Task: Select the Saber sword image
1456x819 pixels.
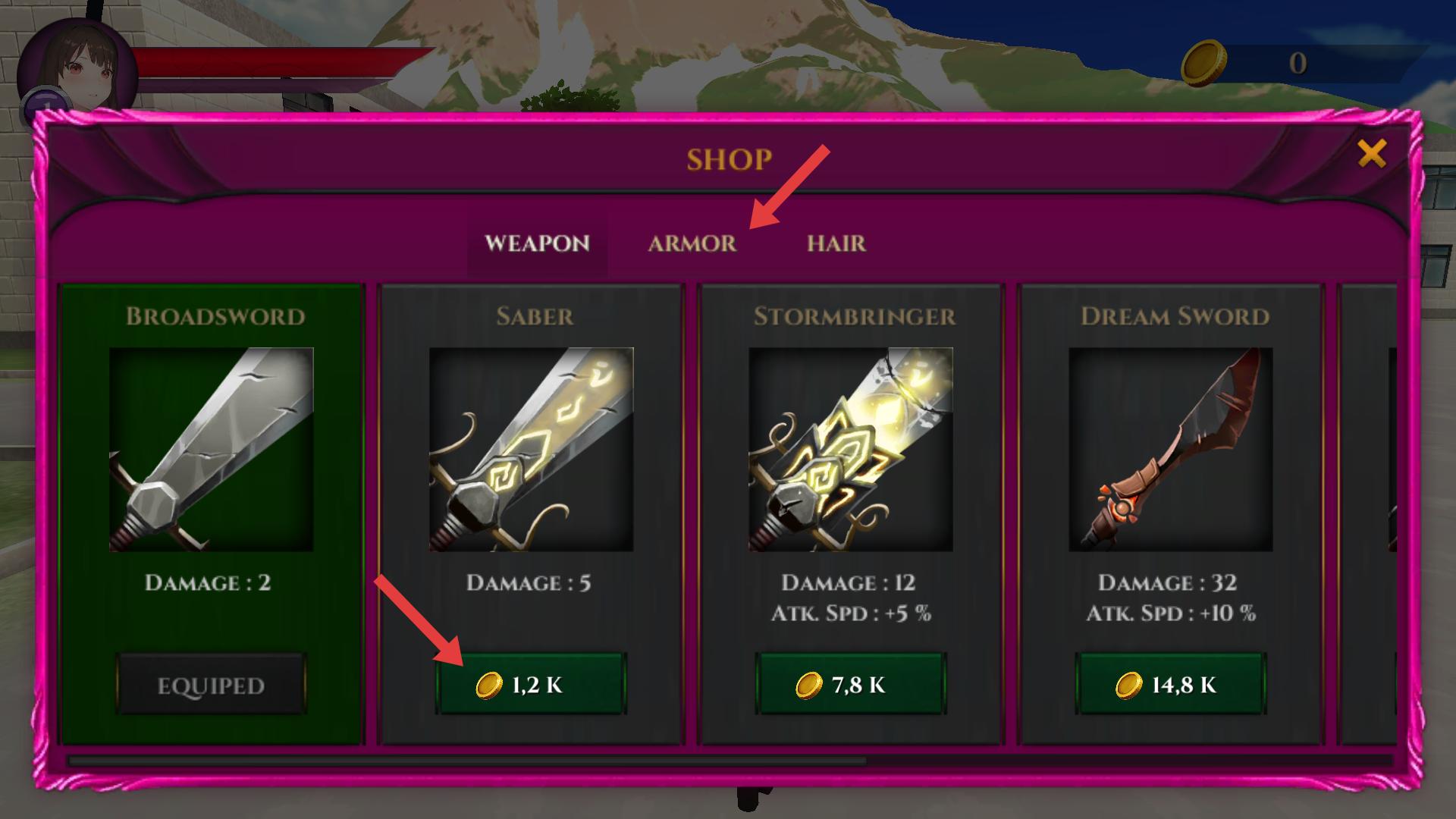Action: coord(531,450)
